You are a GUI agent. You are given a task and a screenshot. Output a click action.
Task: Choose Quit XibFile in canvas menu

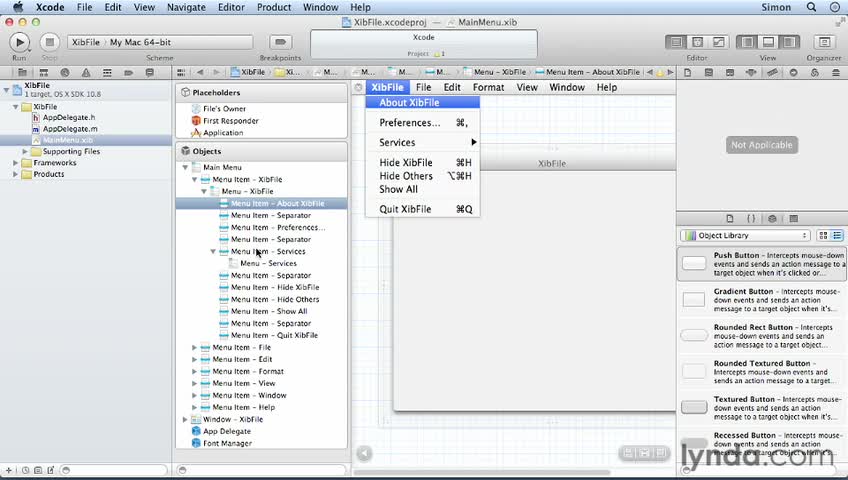[422, 209]
